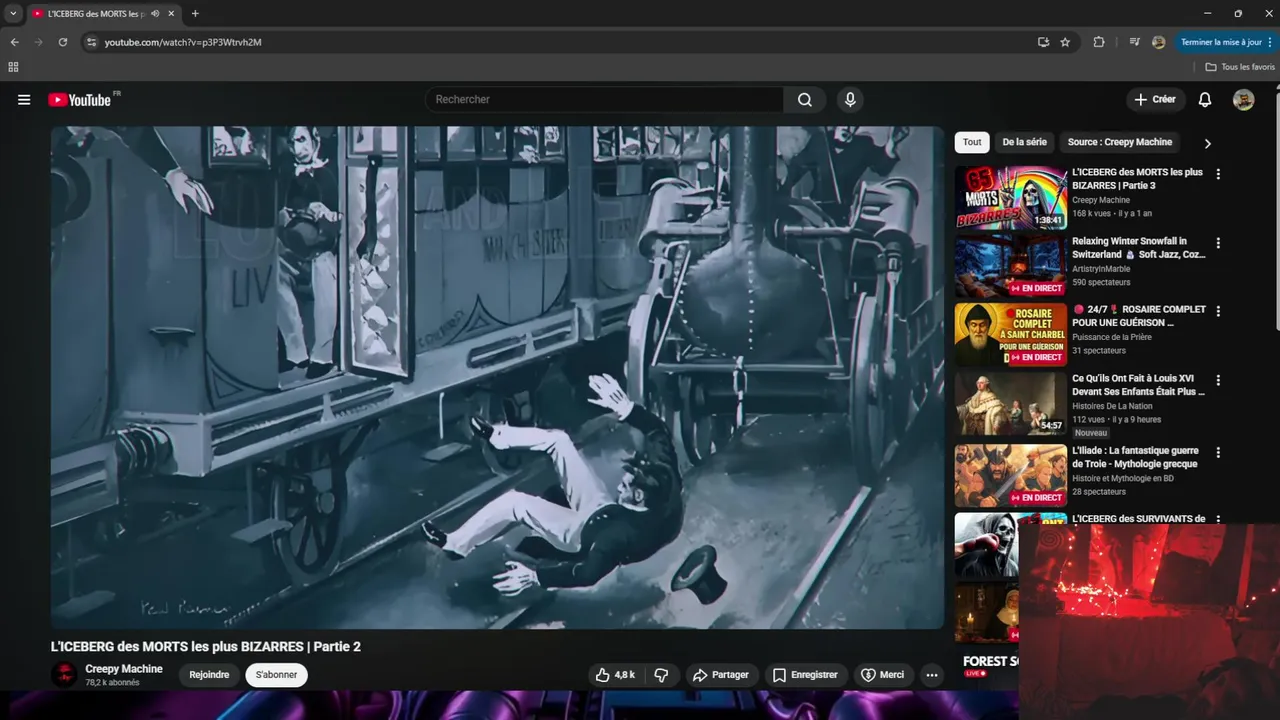Open options for L'ICEBERG Partie 3 video
Image resolution: width=1280 pixels, height=720 pixels.
(1218, 174)
